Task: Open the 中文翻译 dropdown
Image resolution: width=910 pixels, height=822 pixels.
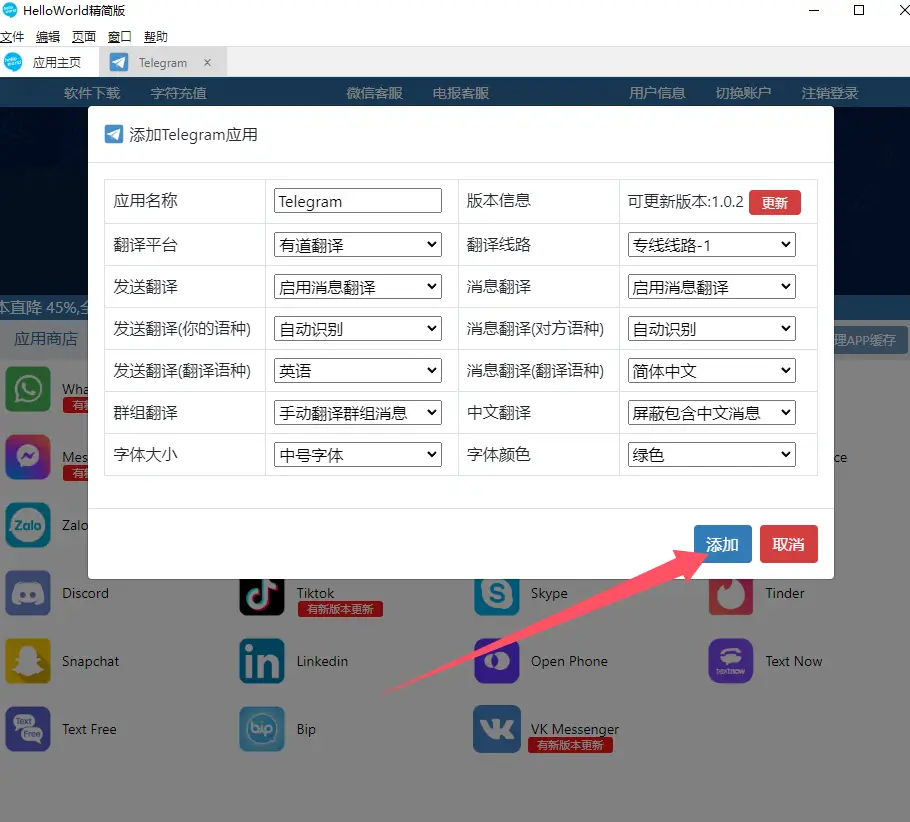Action: tap(712, 412)
